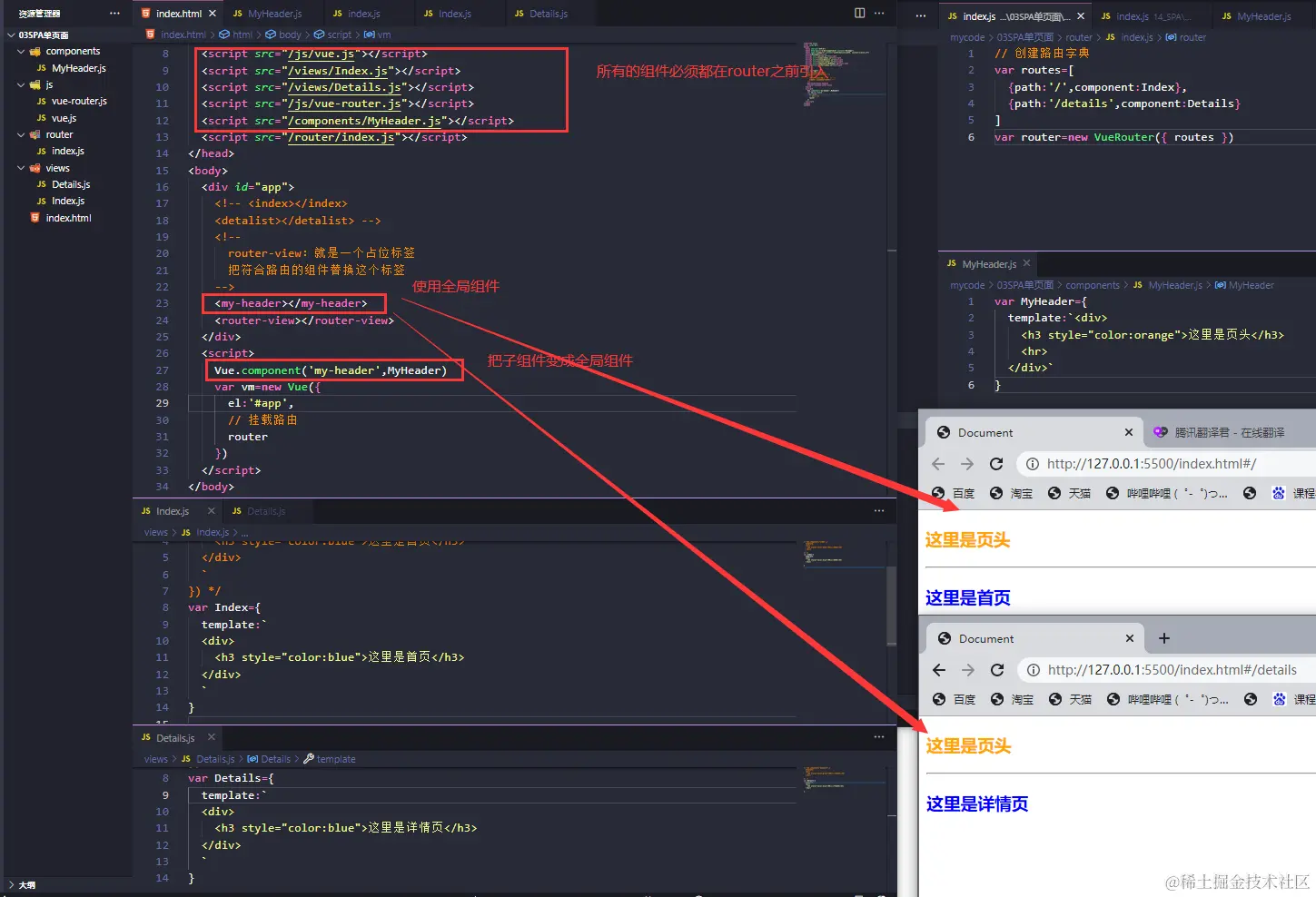
Task: Click site info icon beside the index.html#/details address
Action: point(1034,670)
